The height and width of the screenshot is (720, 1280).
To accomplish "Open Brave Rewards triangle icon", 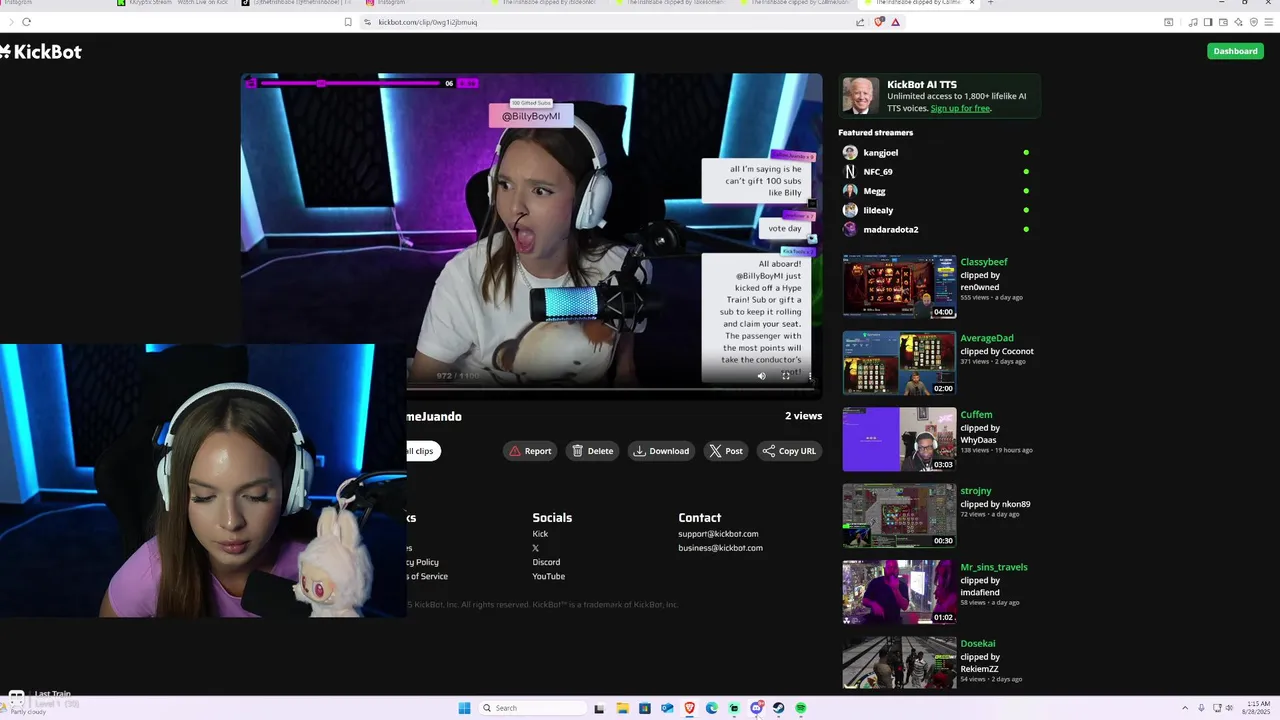I will point(895,22).
